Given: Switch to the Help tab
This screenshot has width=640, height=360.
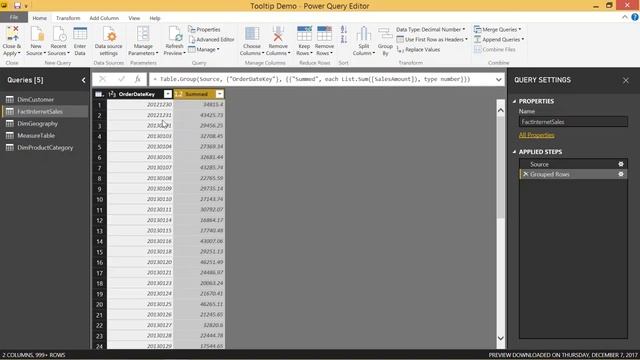Looking at the screenshot, I should point(155,18).
